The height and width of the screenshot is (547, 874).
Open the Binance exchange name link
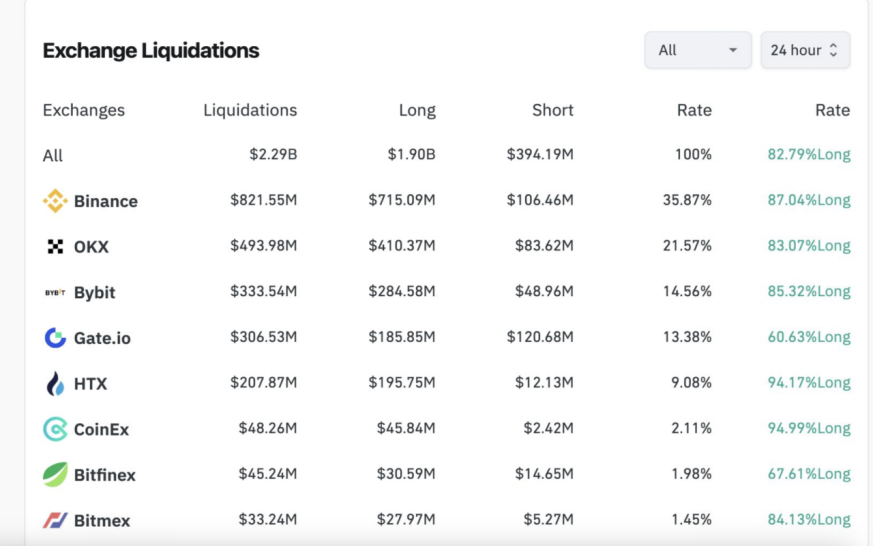(105, 201)
